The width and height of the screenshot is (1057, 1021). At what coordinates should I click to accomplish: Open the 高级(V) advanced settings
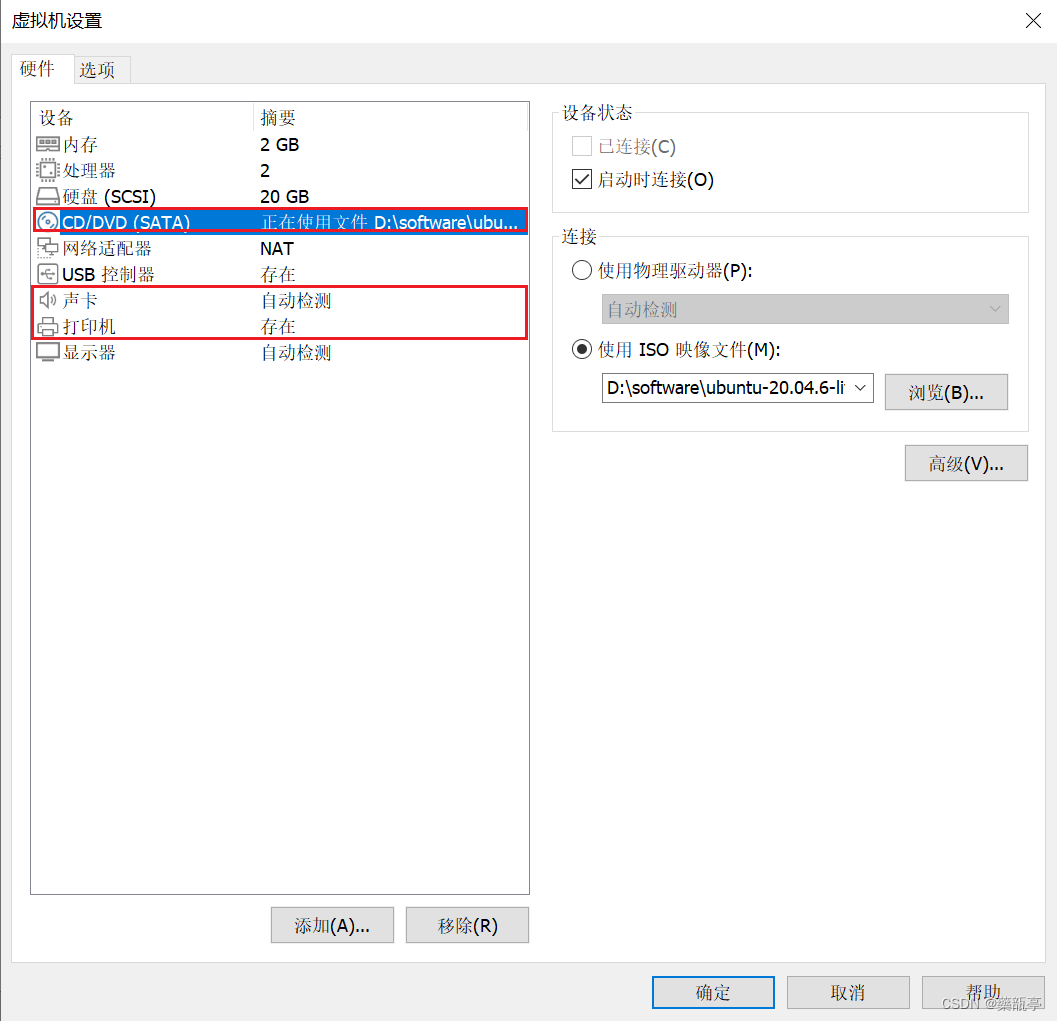(x=965, y=463)
